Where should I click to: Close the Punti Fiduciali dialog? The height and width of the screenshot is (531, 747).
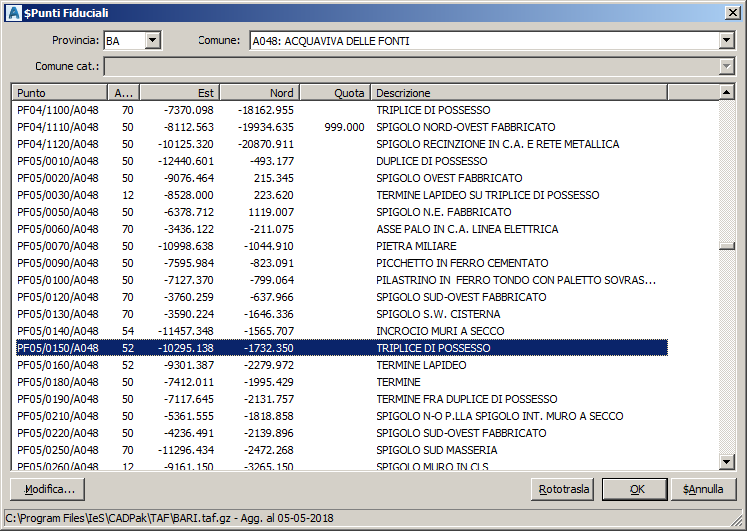point(731,12)
